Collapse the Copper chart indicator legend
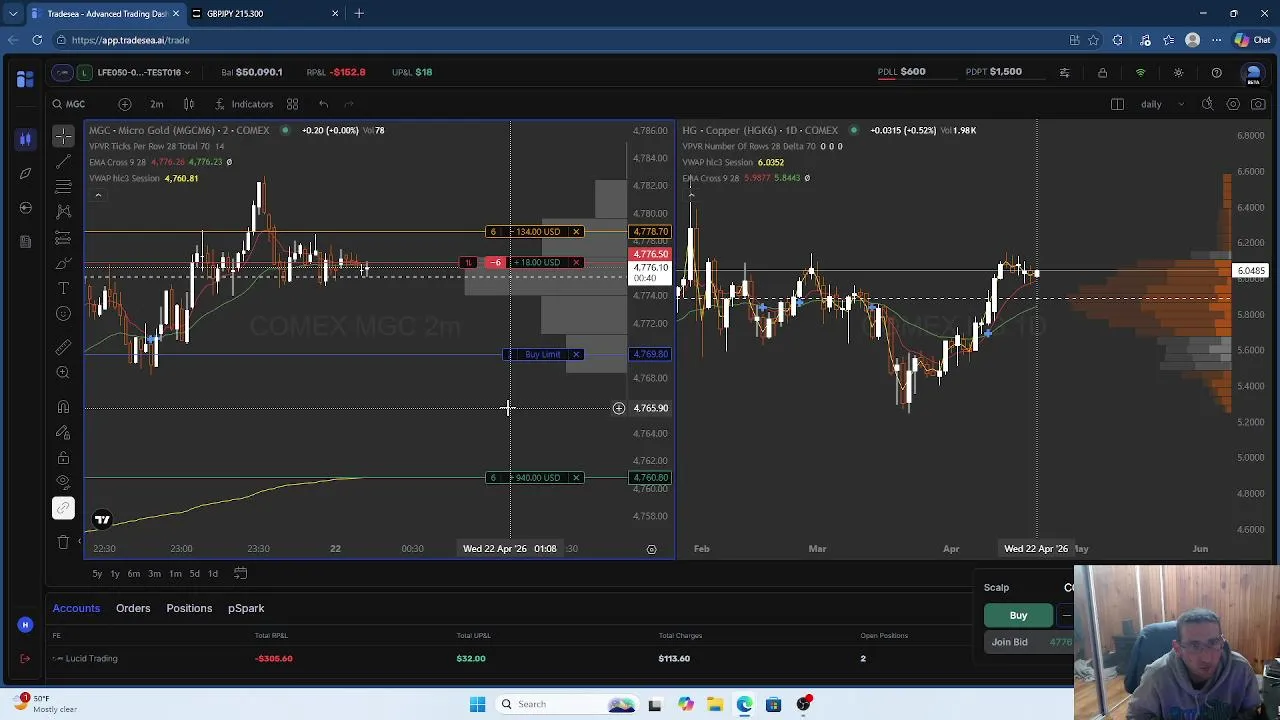 point(691,195)
